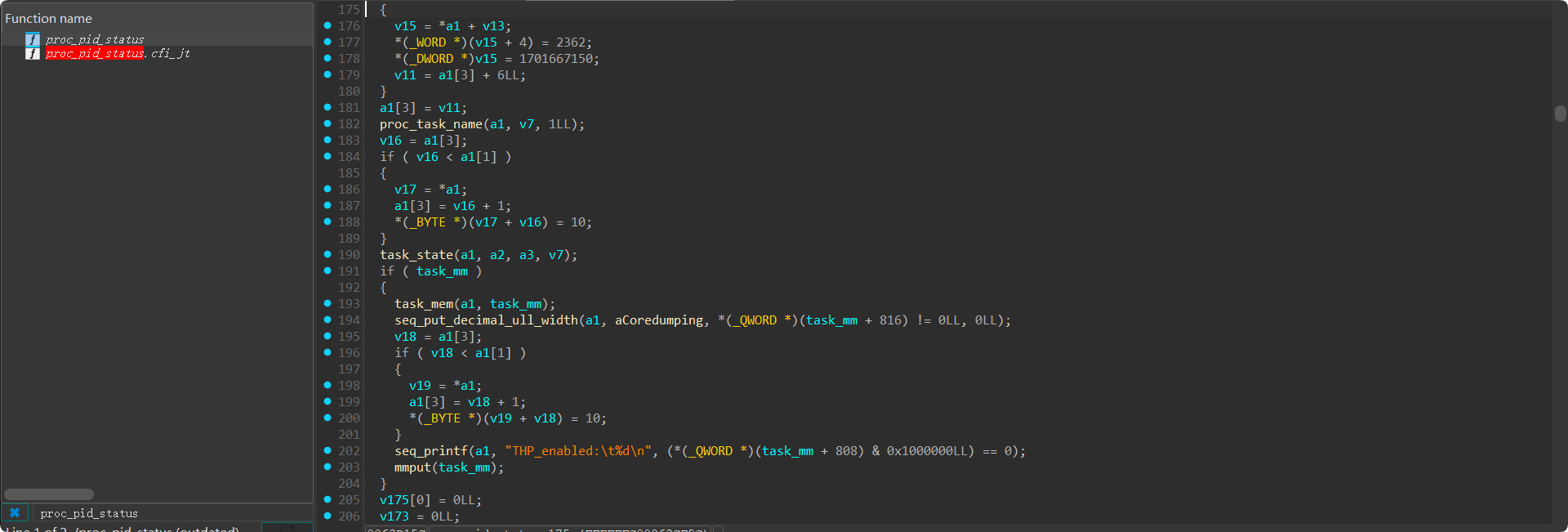Viewport: 1568px width, 532px height.
Task: Click the Function name column header
Action: 49,18
